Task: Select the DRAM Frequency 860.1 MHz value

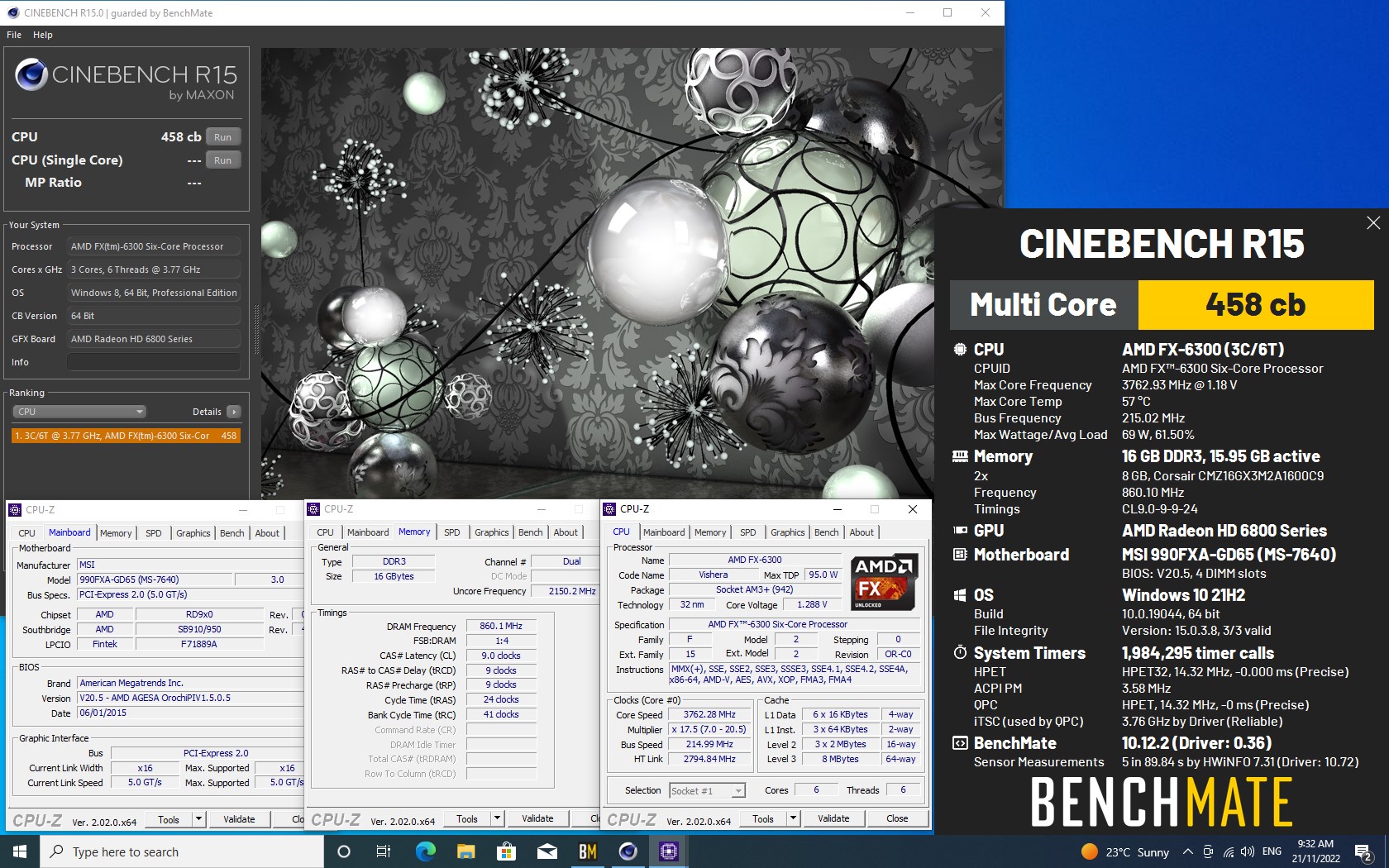Action: click(501, 626)
